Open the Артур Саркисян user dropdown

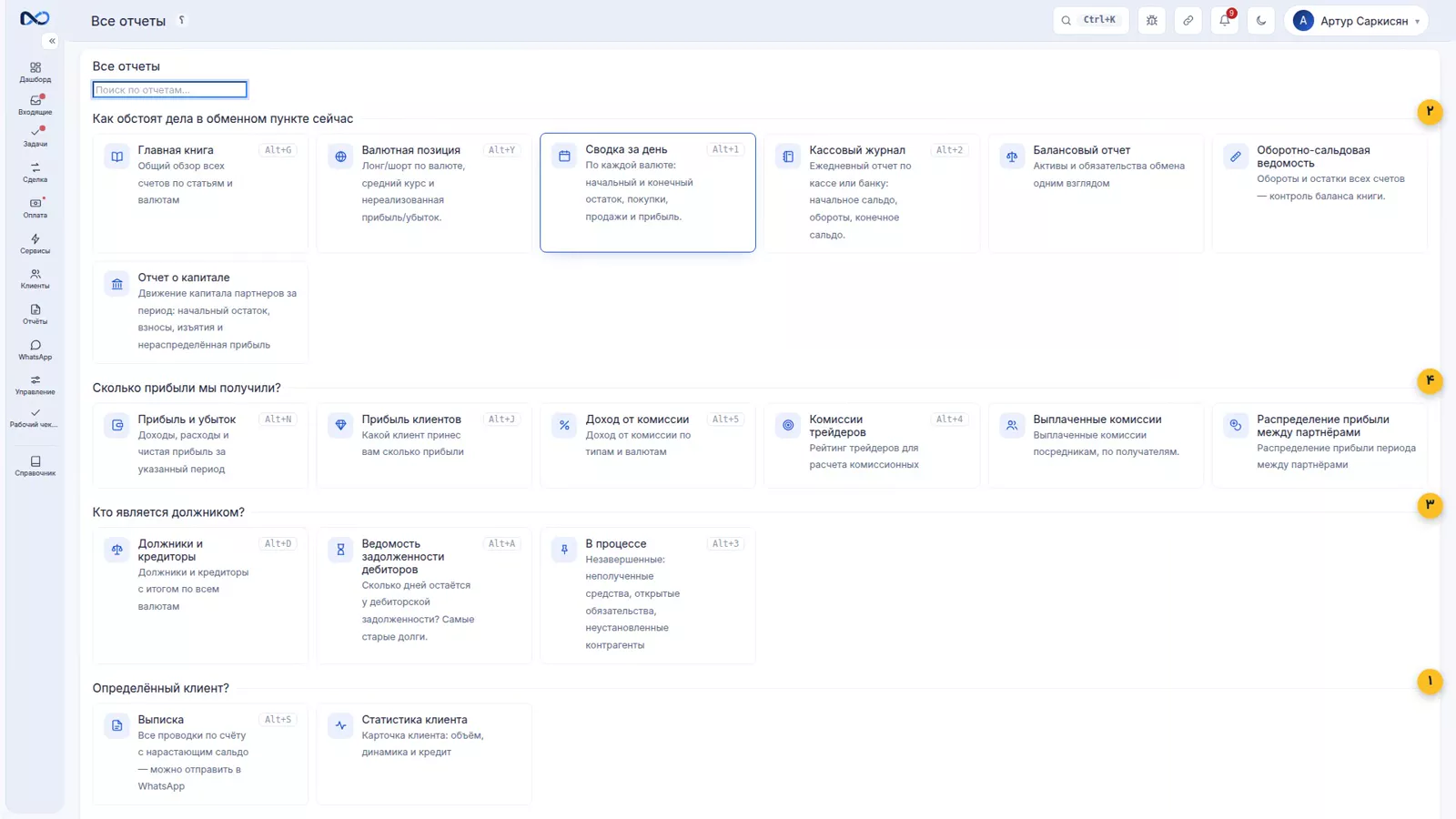tap(1356, 20)
